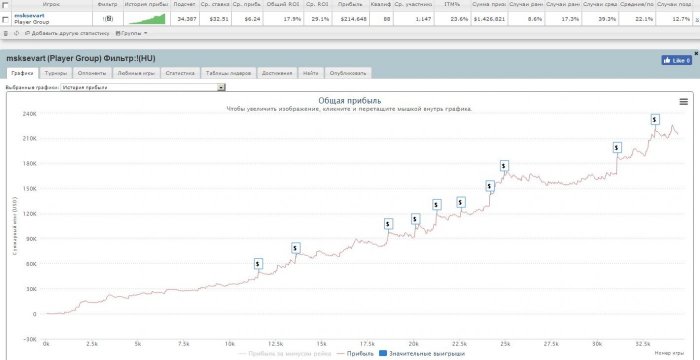Switch to the Найти tab
The height and width of the screenshot is (360, 700).
pyautogui.click(x=310, y=73)
